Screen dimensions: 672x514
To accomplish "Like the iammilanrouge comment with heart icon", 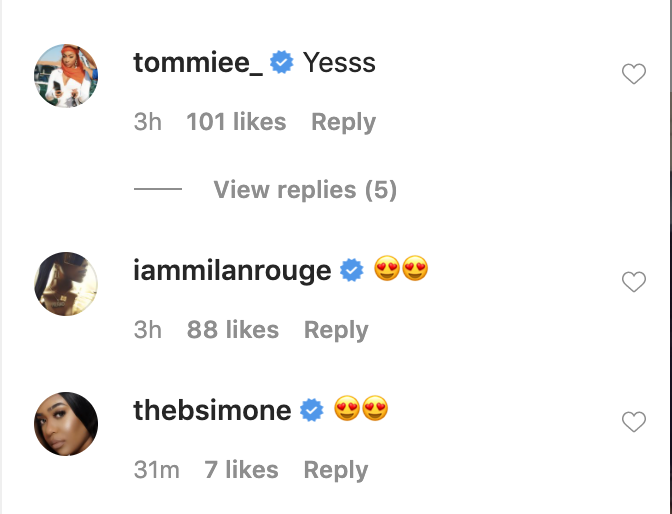I will (x=634, y=283).
